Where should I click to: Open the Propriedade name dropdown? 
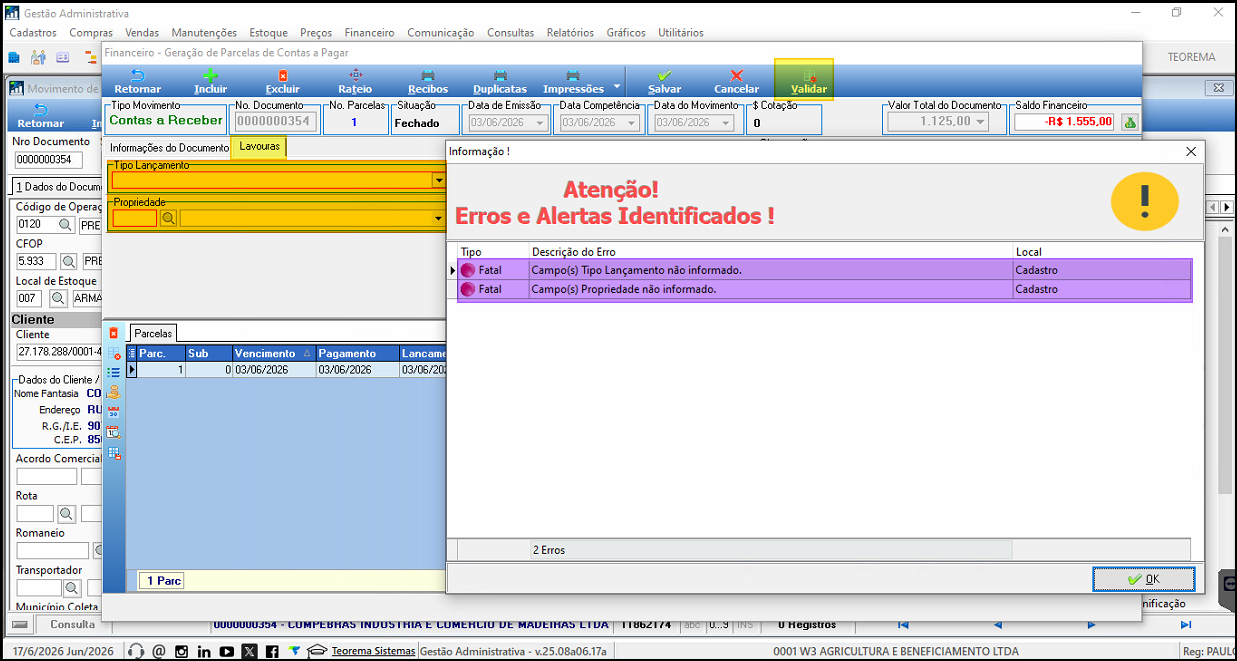438,218
